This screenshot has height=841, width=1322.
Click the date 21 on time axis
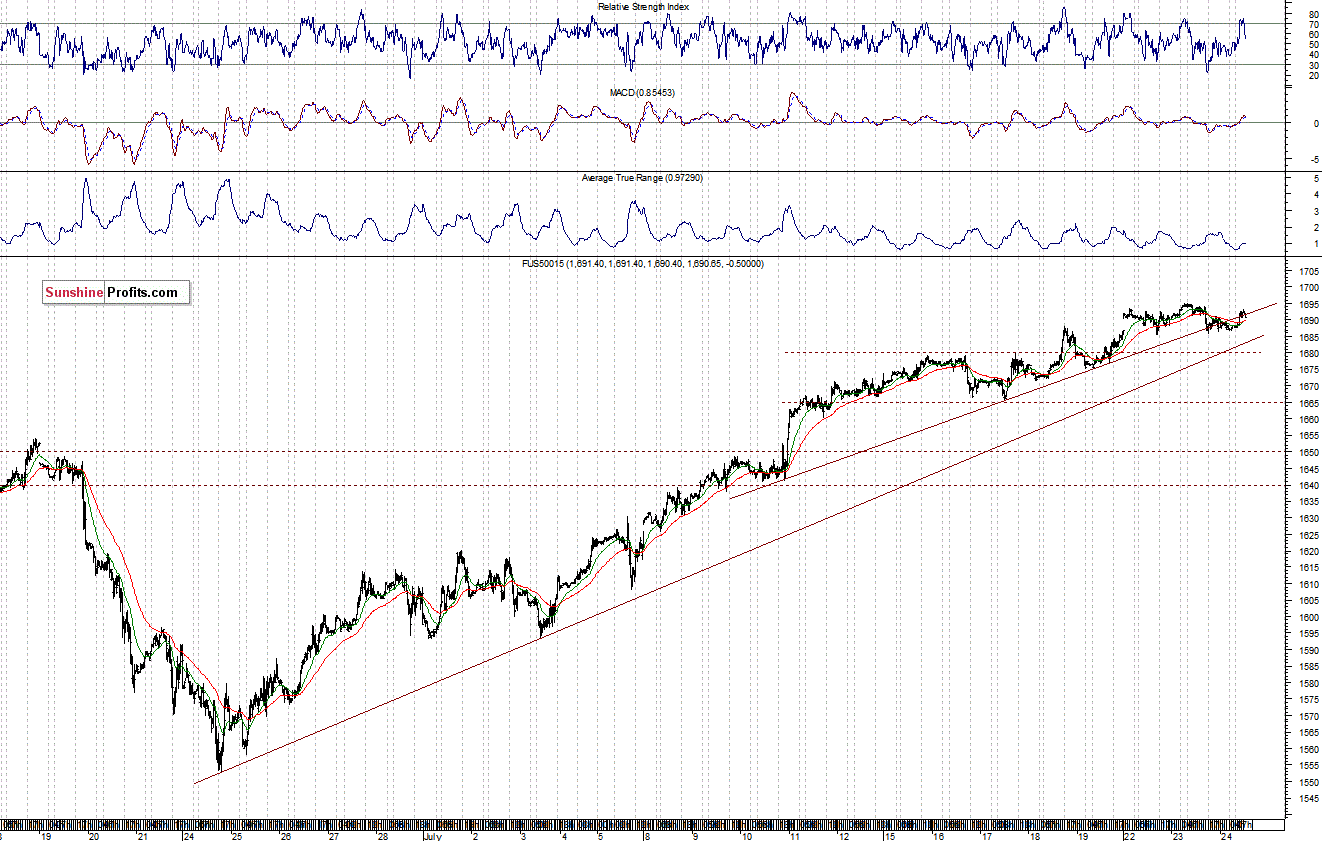click(x=143, y=835)
